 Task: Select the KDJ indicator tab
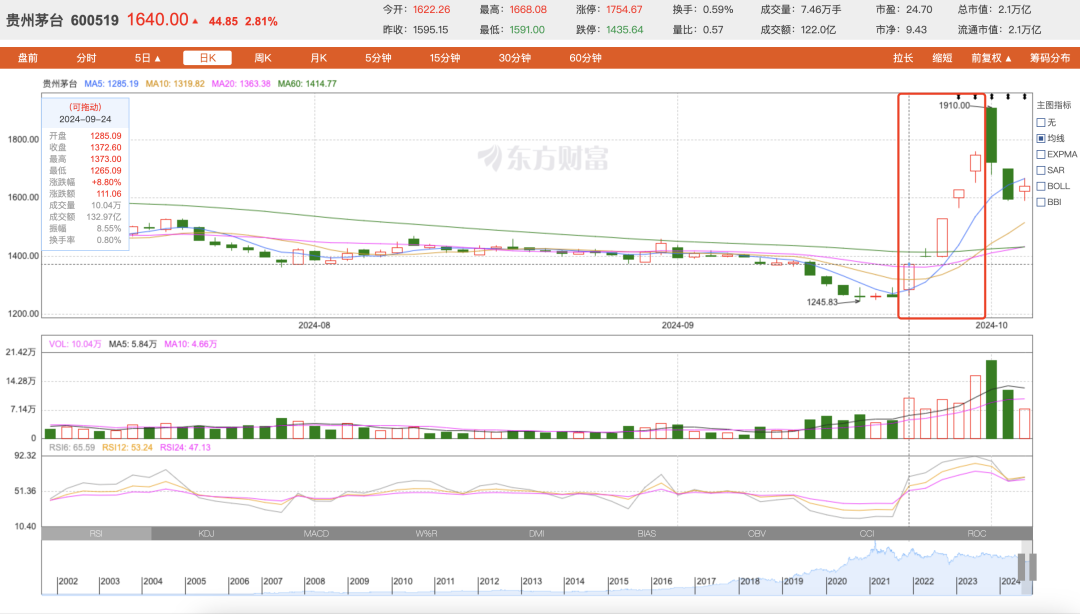pyautogui.click(x=206, y=533)
